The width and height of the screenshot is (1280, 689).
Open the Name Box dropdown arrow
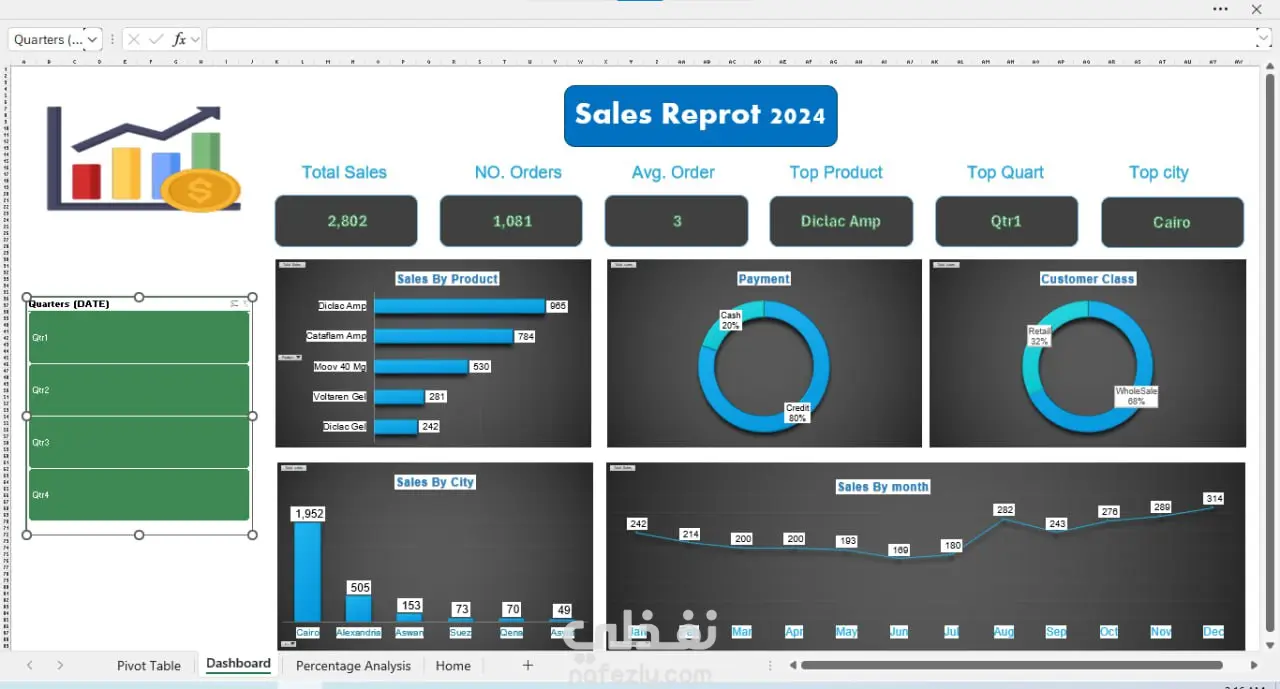pos(93,39)
